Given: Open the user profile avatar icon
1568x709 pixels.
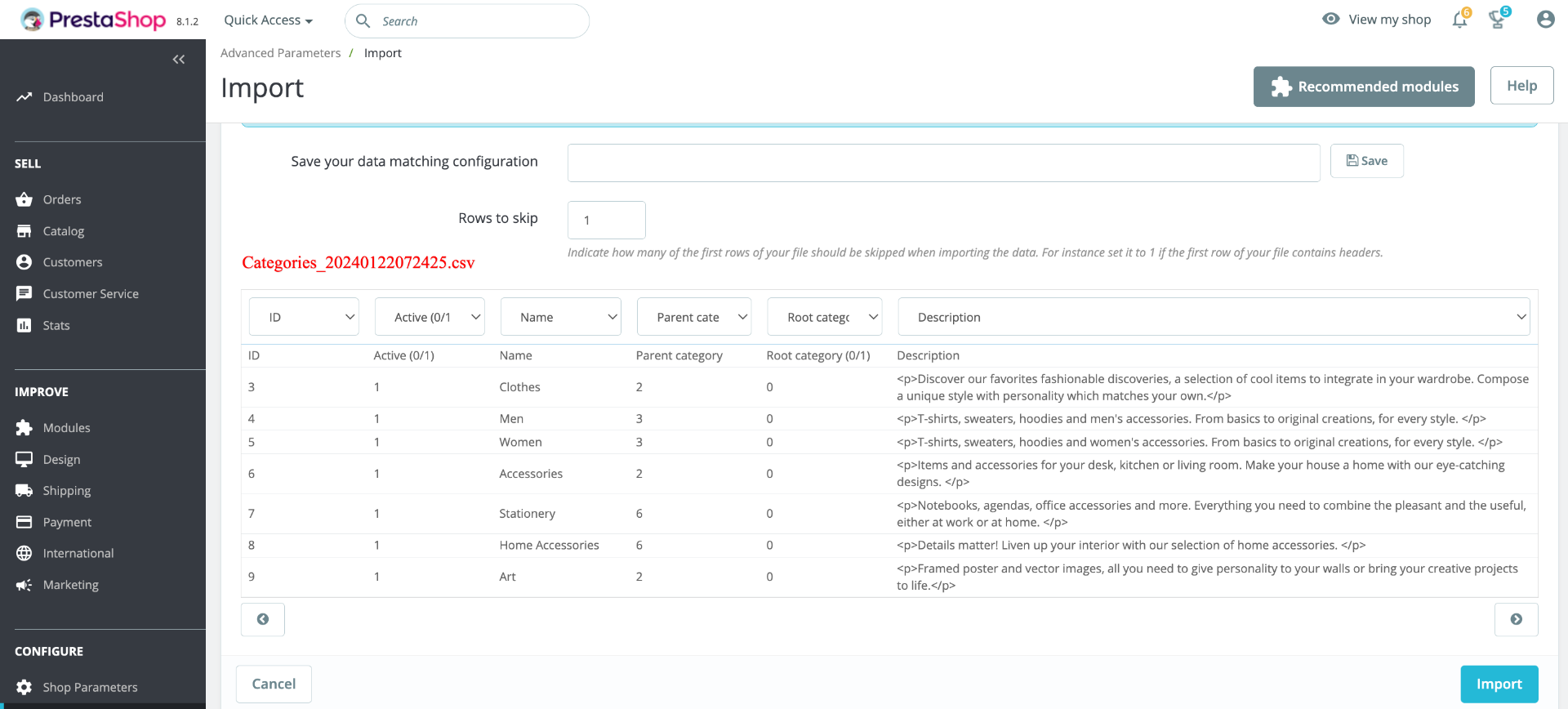Looking at the screenshot, I should coord(1545,20).
